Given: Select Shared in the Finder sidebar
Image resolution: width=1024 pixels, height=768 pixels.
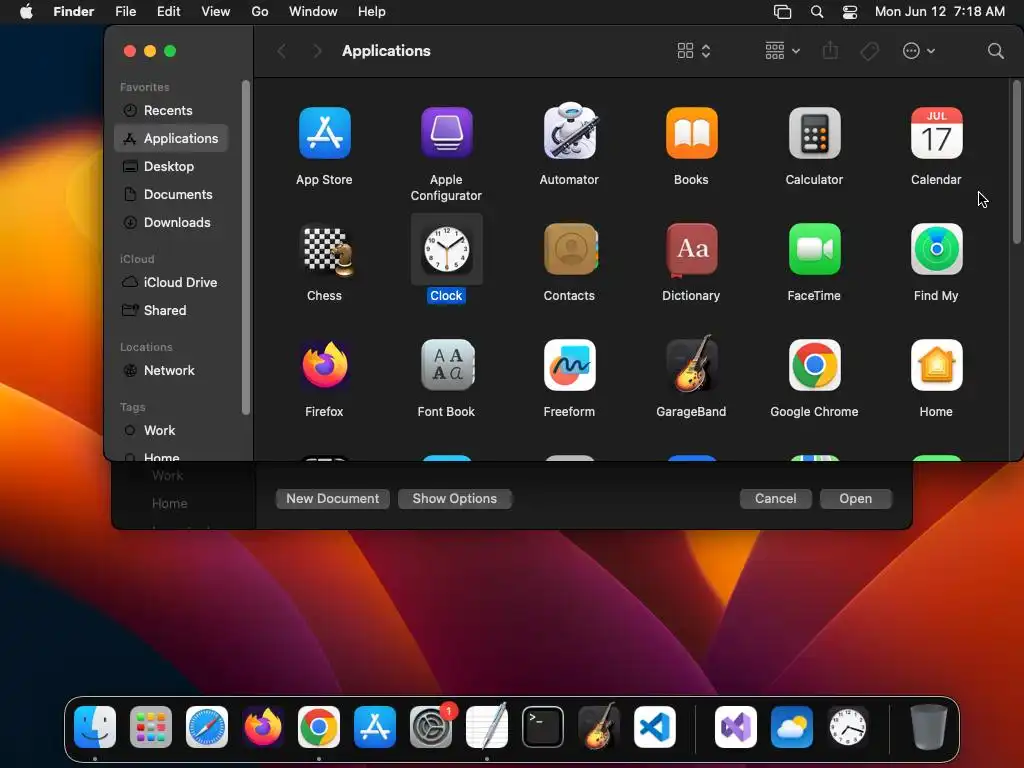Looking at the screenshot, I should 171,311.
